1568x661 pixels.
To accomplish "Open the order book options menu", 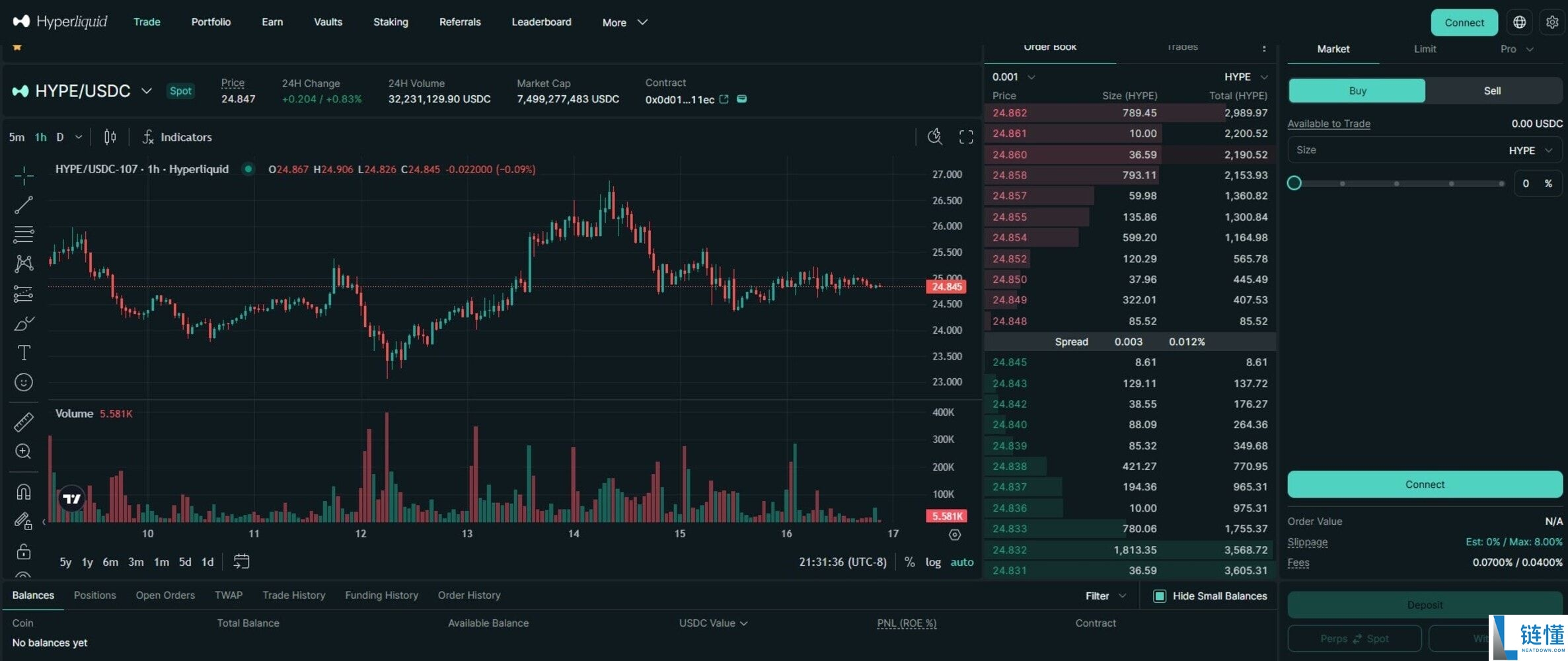I will coord(1264,48).
